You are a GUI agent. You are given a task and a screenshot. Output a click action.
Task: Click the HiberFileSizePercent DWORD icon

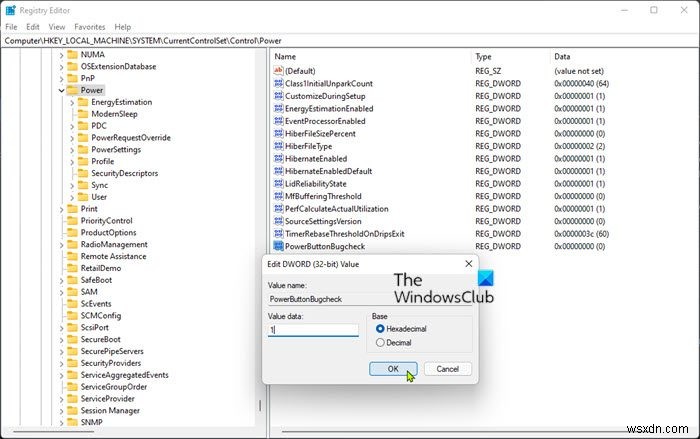[x=278, y=133]
